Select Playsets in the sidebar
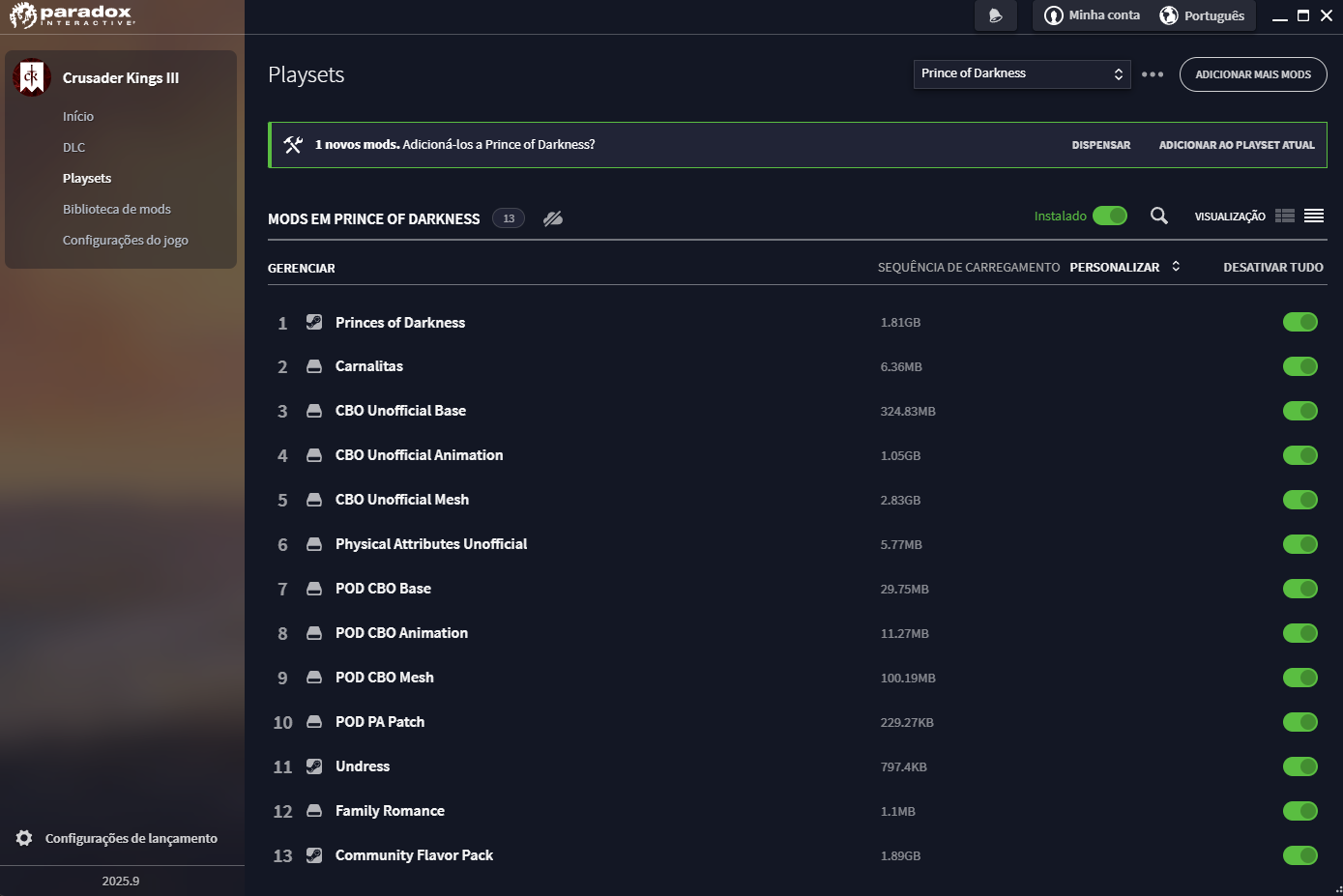 (87, 178)
